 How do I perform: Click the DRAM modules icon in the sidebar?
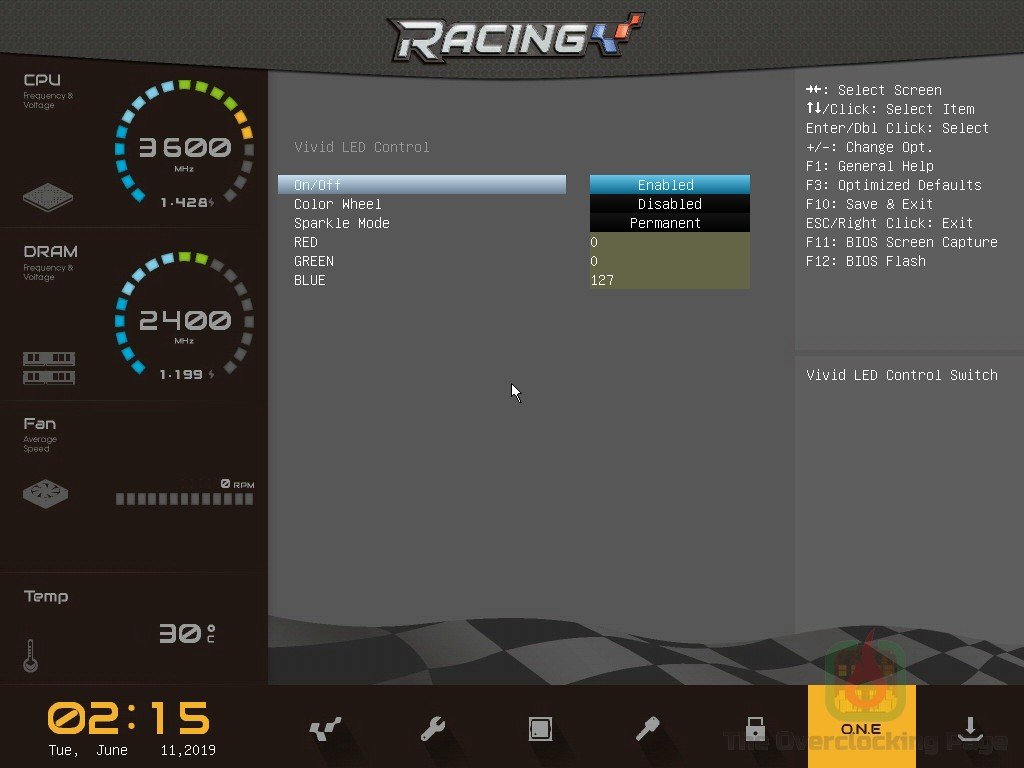coord(48,366)
